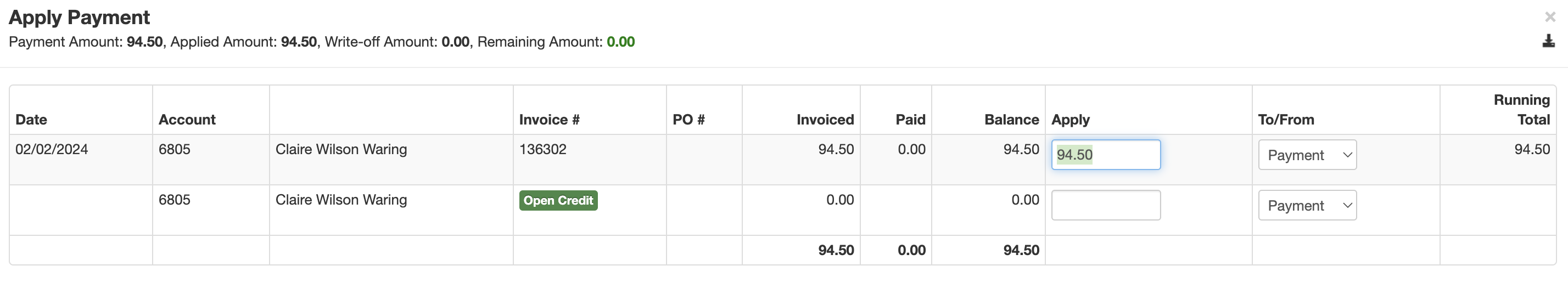Click the date 02/02/2024 cell

point(52,150)
